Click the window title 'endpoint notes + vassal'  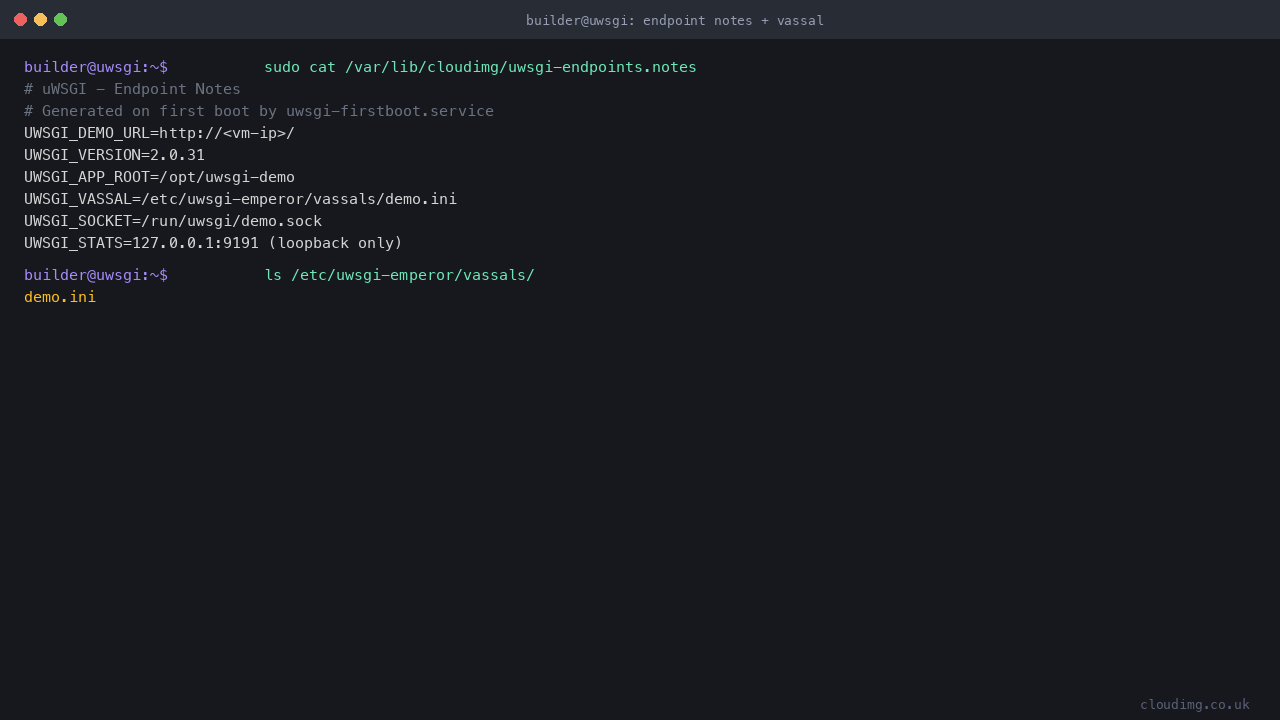(675, 20)
